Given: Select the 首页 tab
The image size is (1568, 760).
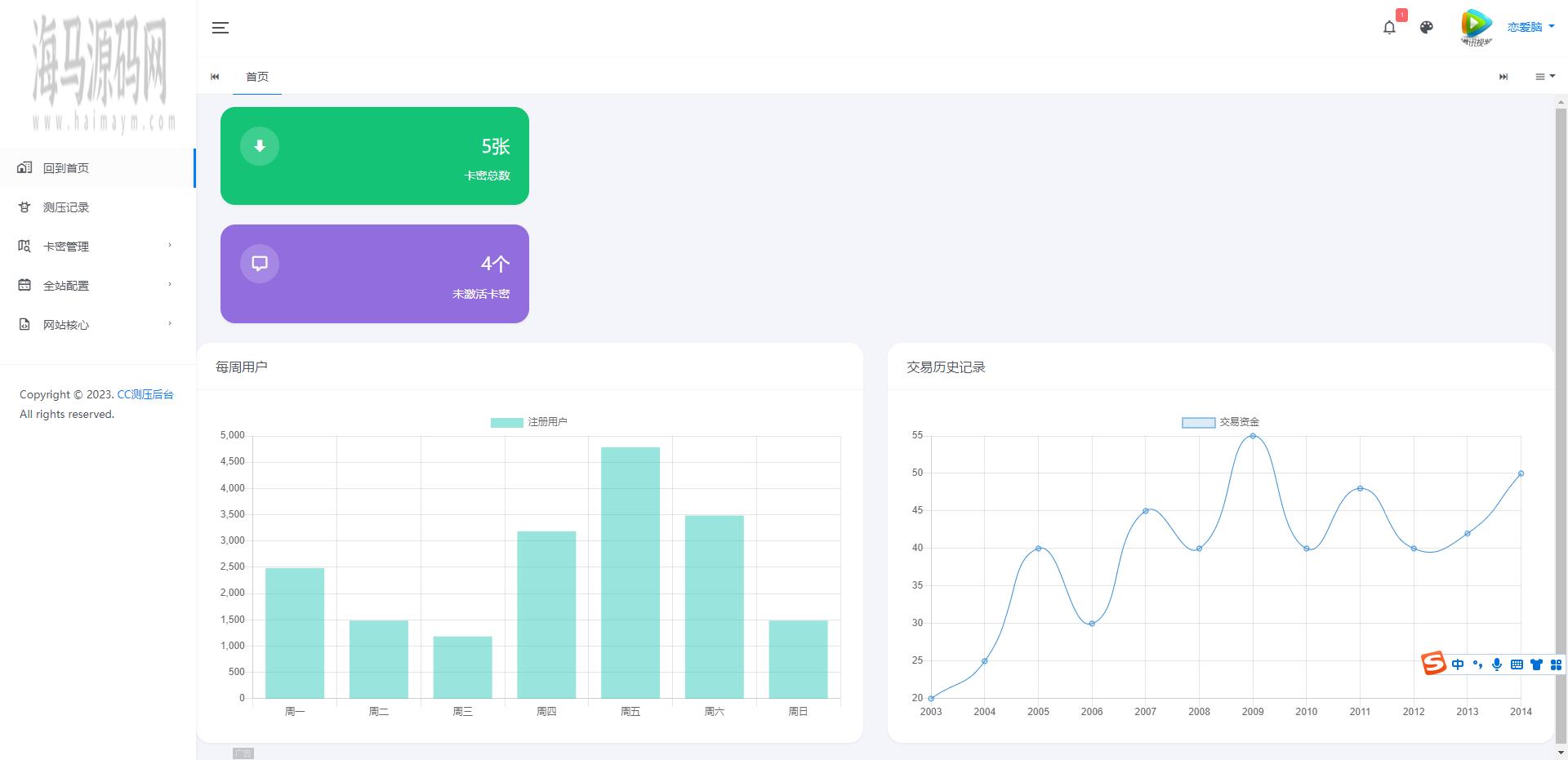Looking at the screenshot, I should 257,77.
